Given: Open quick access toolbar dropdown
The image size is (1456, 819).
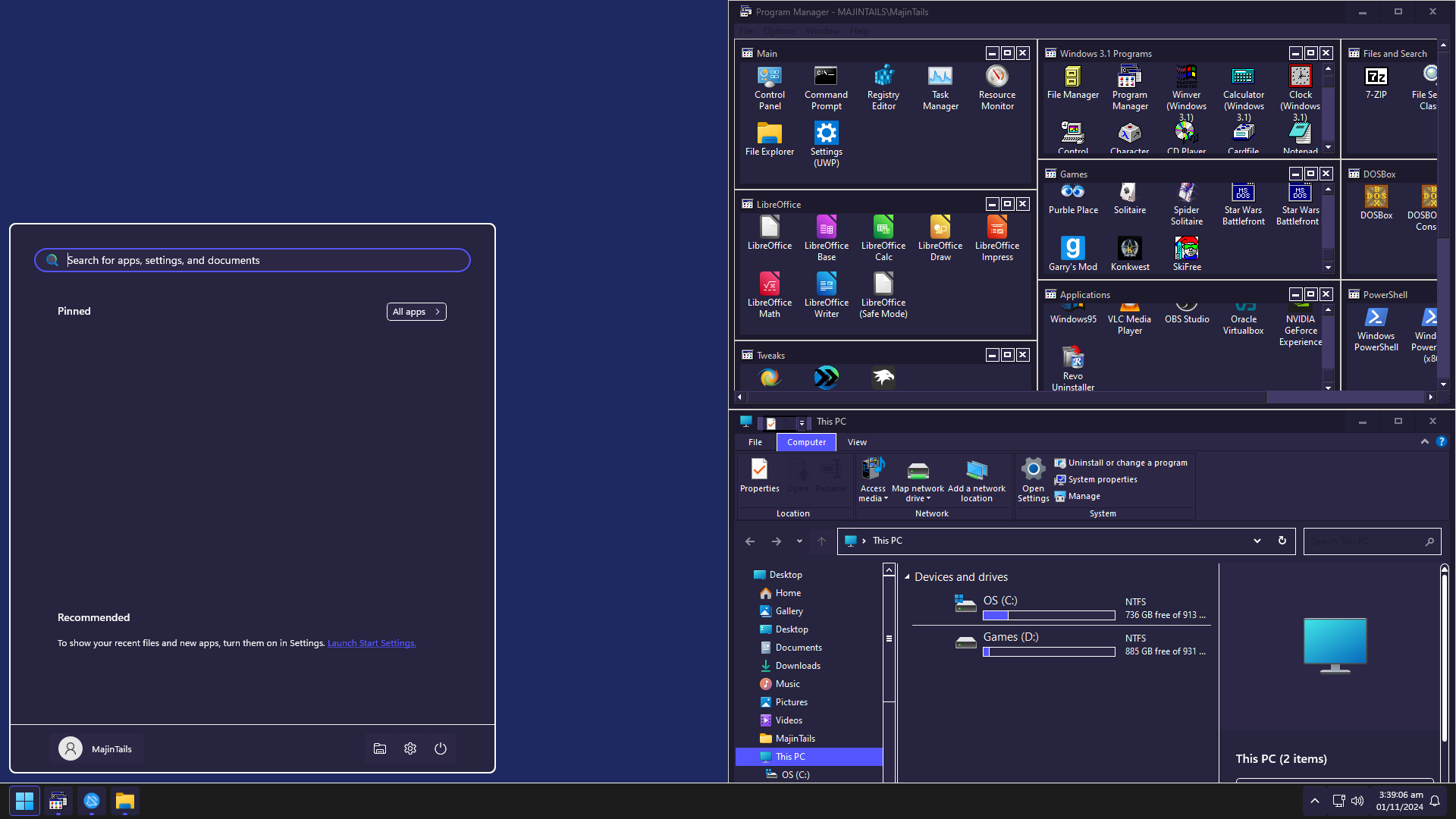Looking at the screenshot, I should click(802, 423).
